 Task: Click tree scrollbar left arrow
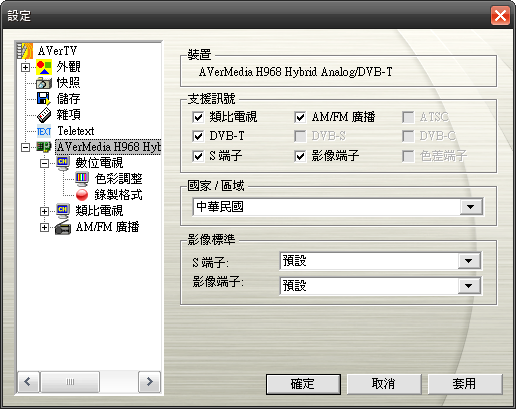28,382
